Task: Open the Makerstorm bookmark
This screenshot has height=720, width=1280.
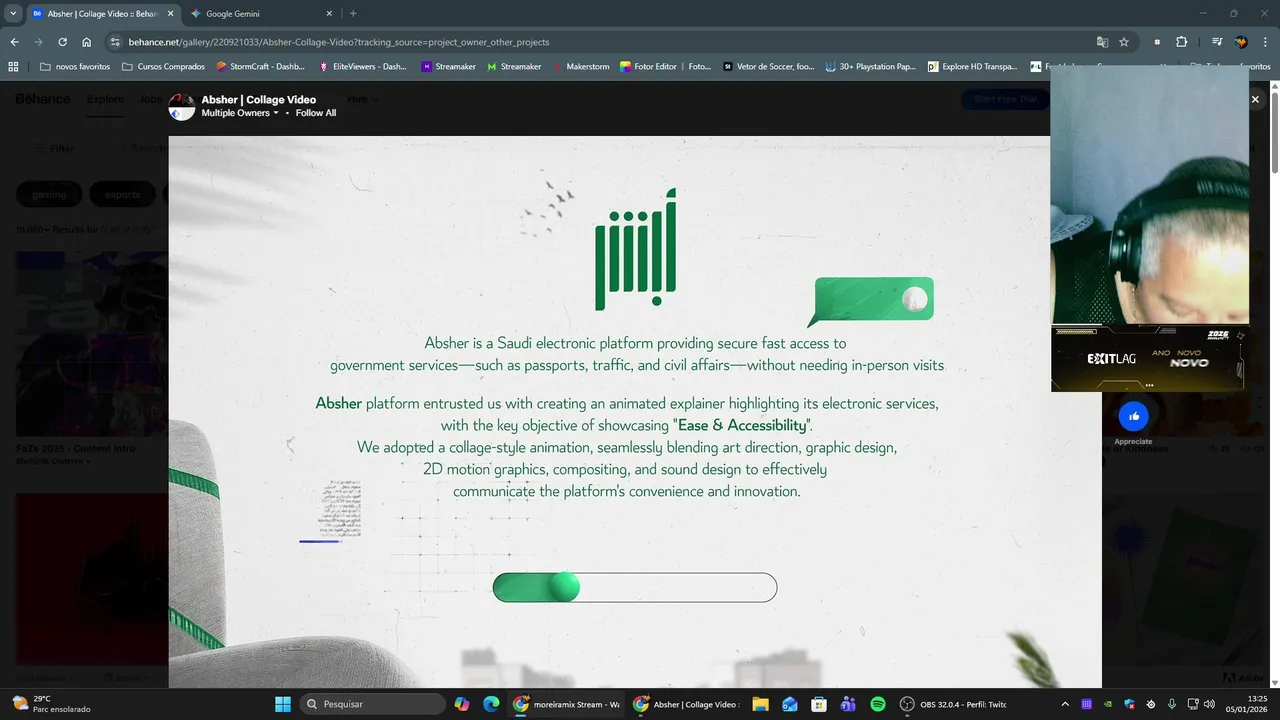Action: point(580,67)
